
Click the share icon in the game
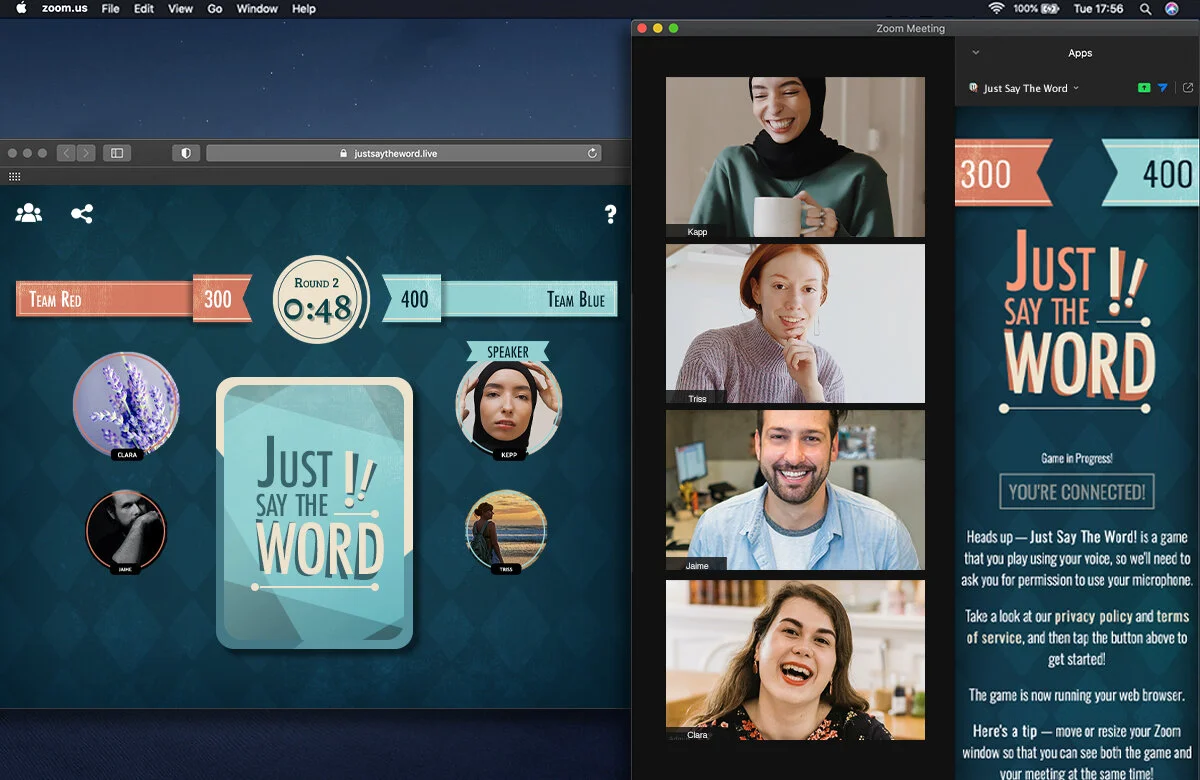(82, 213)
